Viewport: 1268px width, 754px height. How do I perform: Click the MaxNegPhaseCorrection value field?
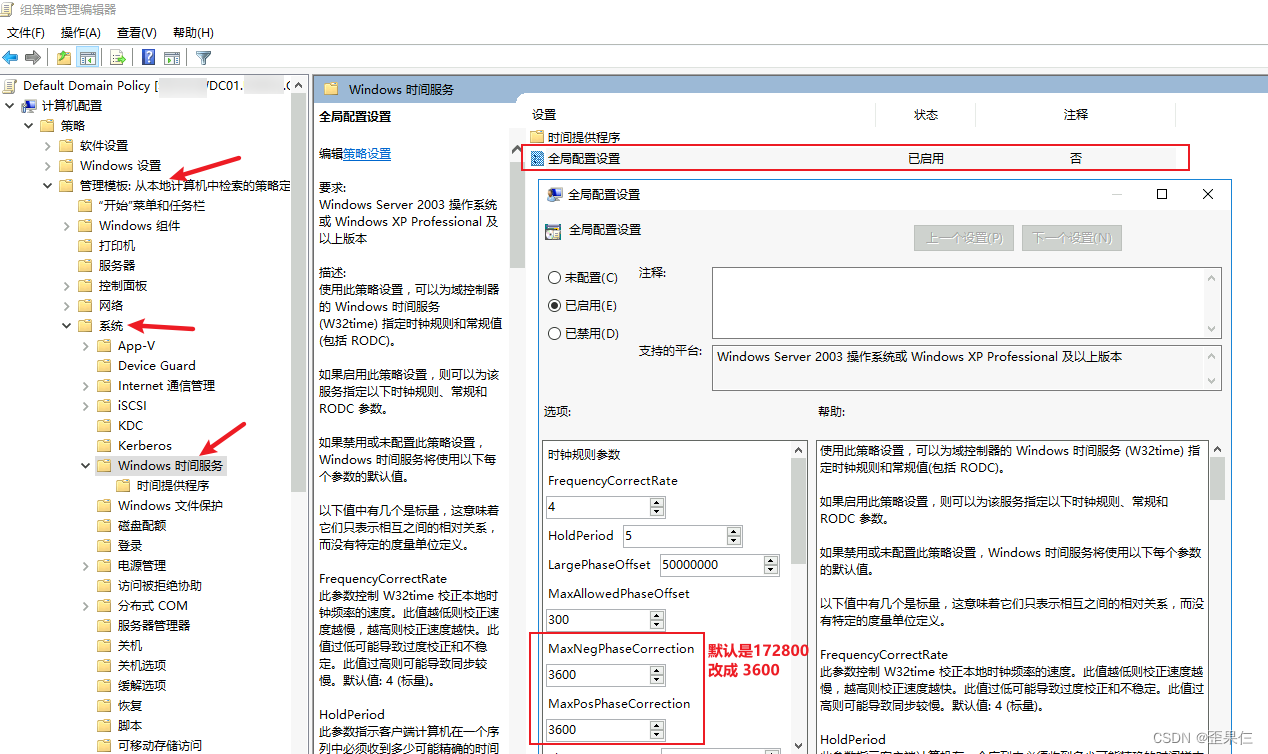(x=598, y=675)
